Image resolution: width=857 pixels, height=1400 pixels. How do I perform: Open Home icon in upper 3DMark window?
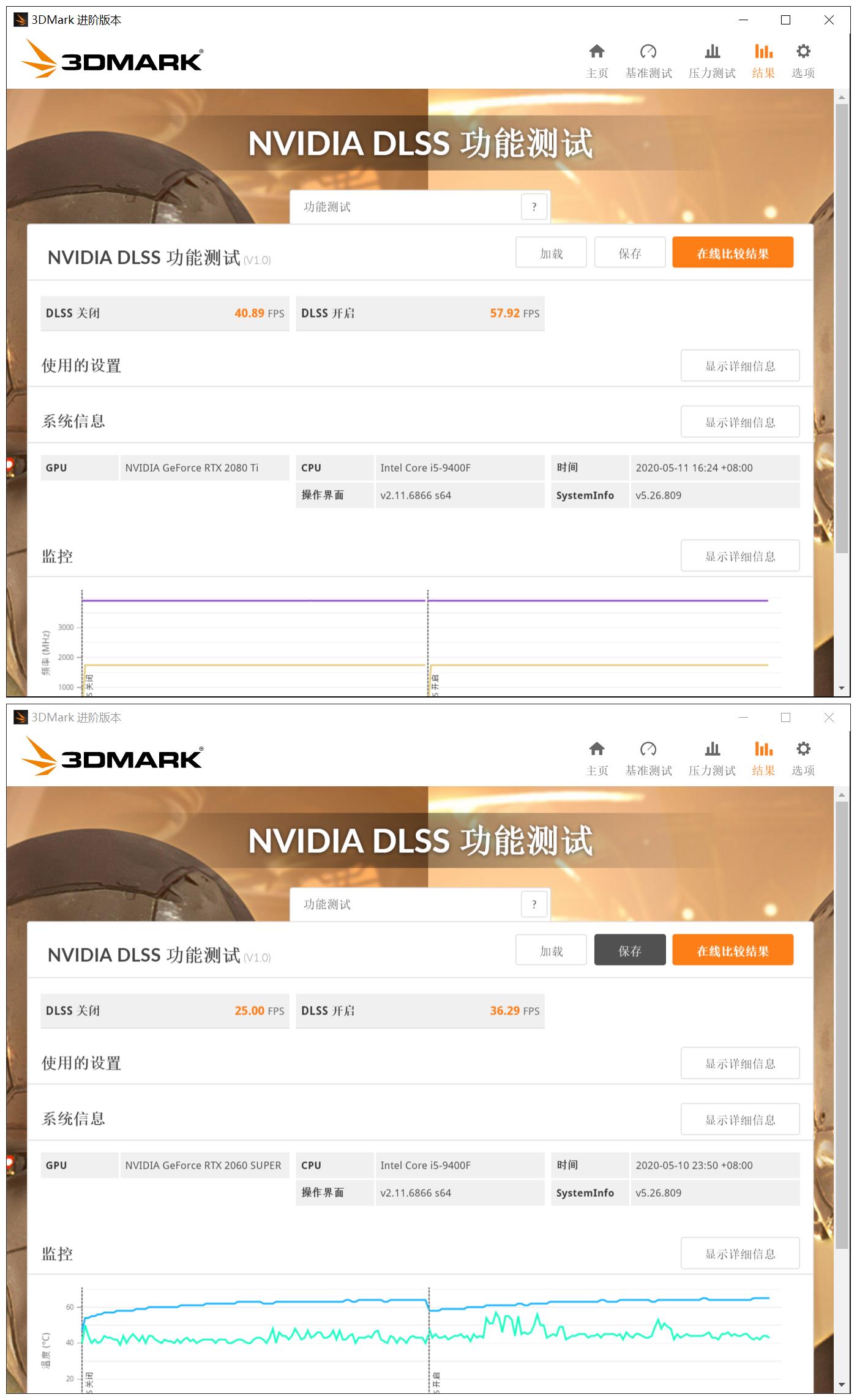click(x=597, y=51)
